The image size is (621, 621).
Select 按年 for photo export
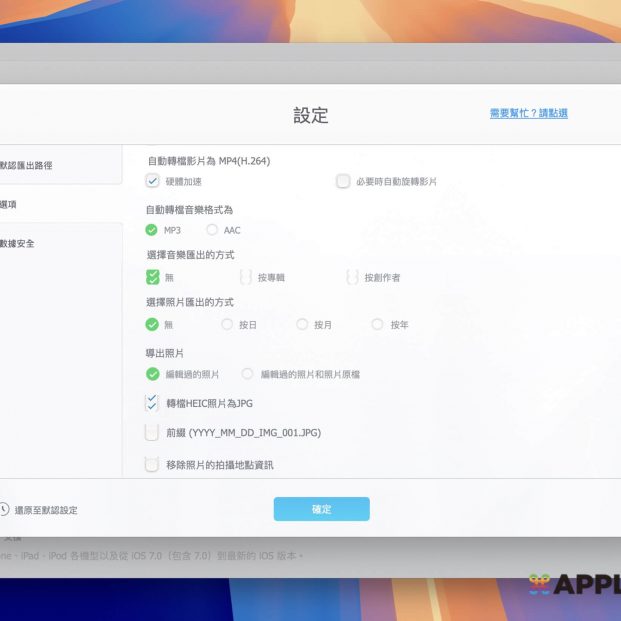tap(377, 324)
